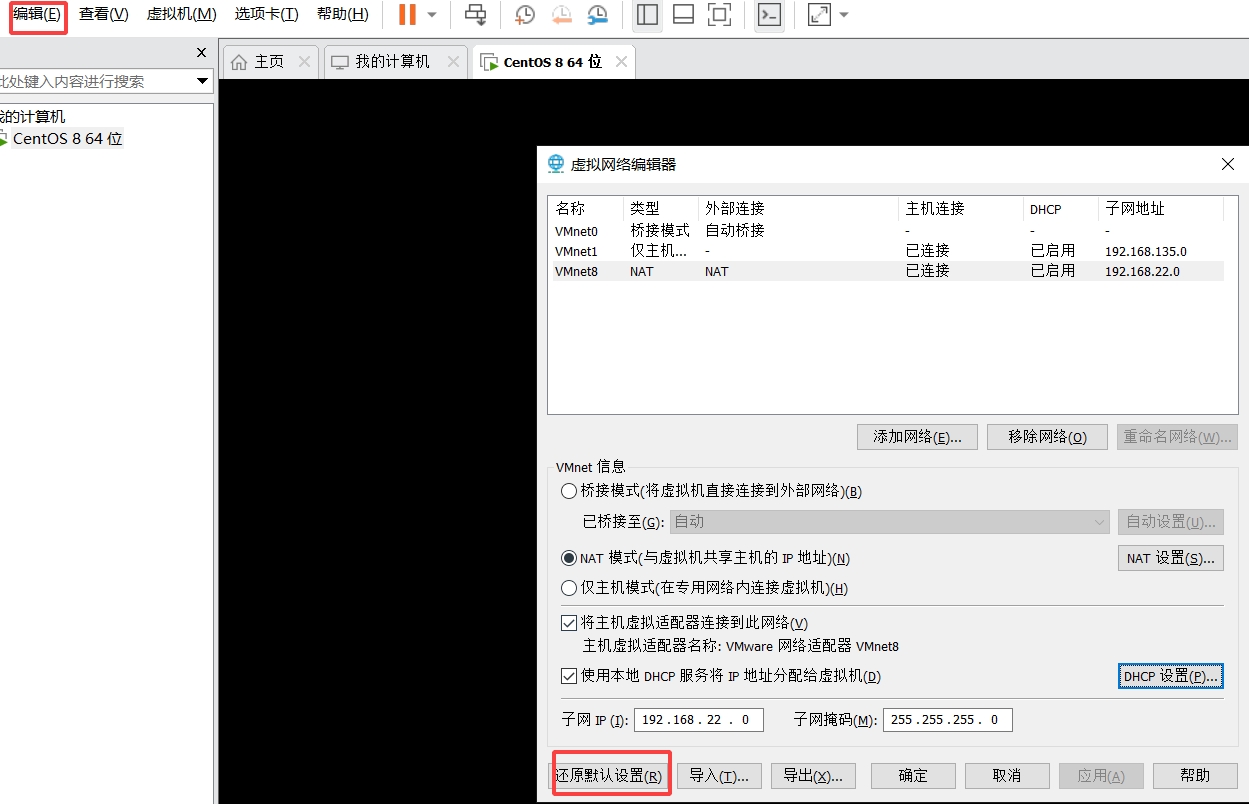Click the console view toolbar icon
Viewport: 1249px width, 804px height.
[769, 15]
